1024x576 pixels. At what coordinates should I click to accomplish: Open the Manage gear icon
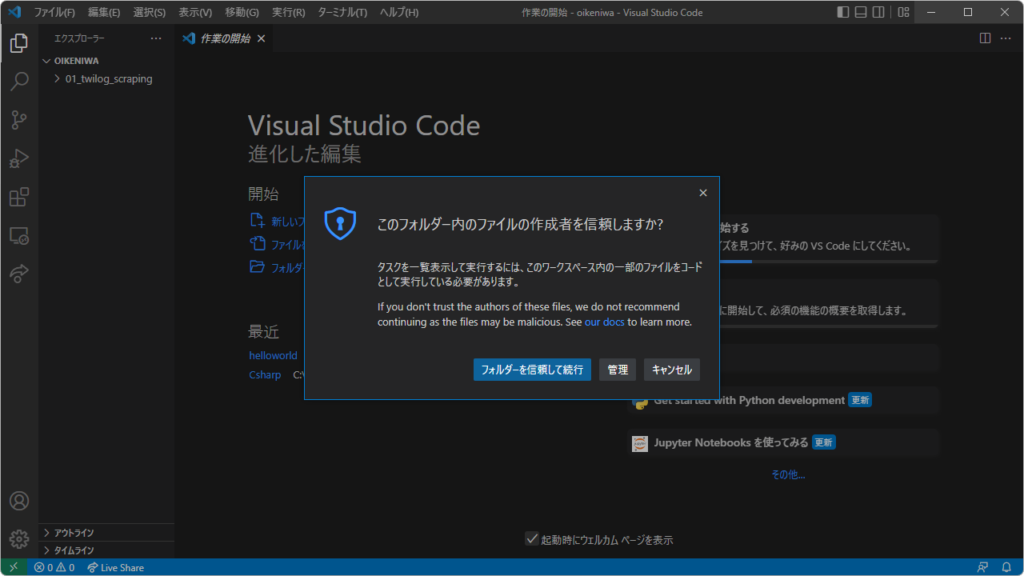click(19, 539)
